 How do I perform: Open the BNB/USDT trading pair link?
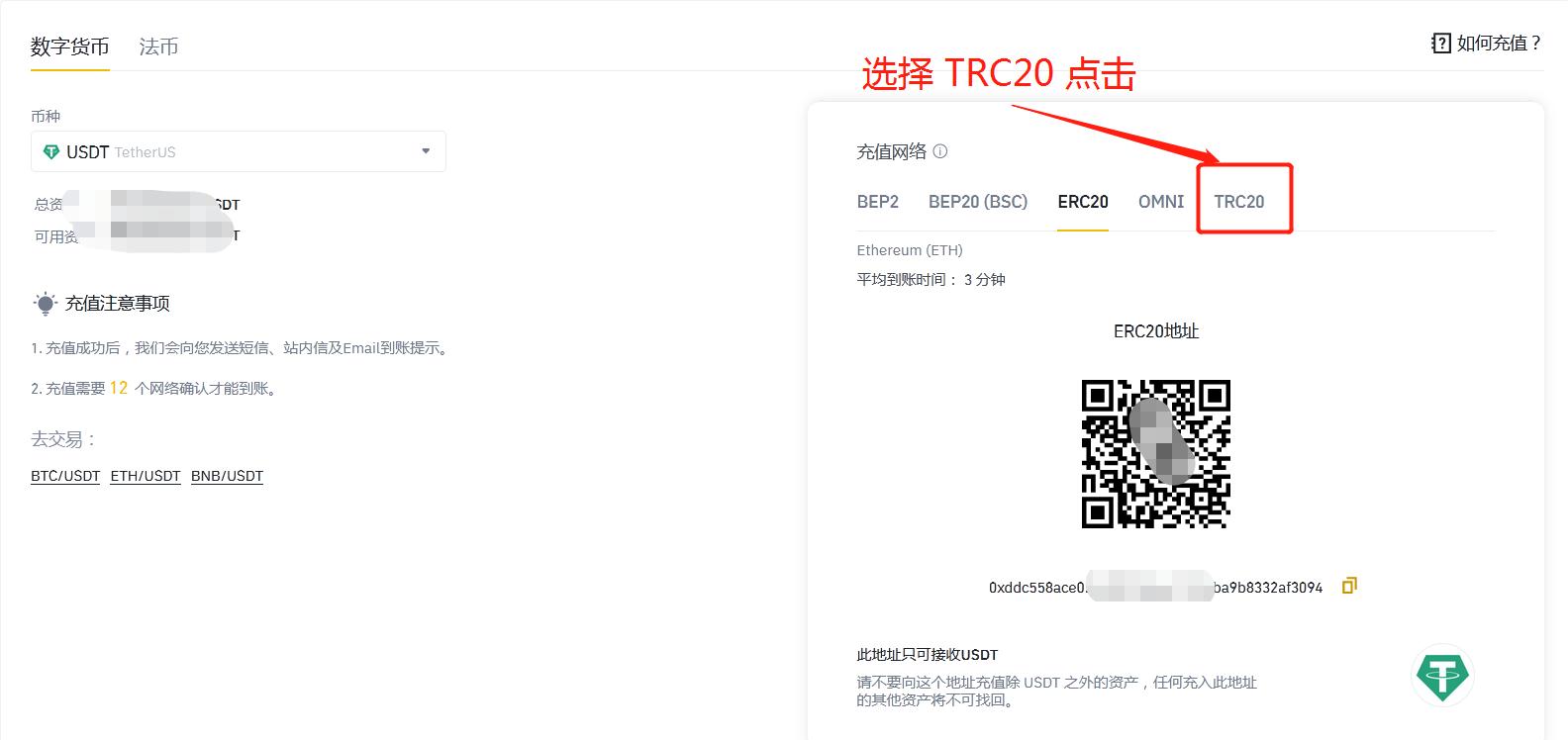[227, 476]
